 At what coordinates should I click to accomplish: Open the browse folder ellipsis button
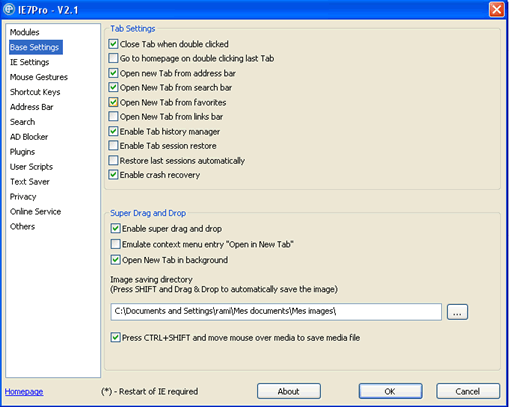(x=457, y=312)
